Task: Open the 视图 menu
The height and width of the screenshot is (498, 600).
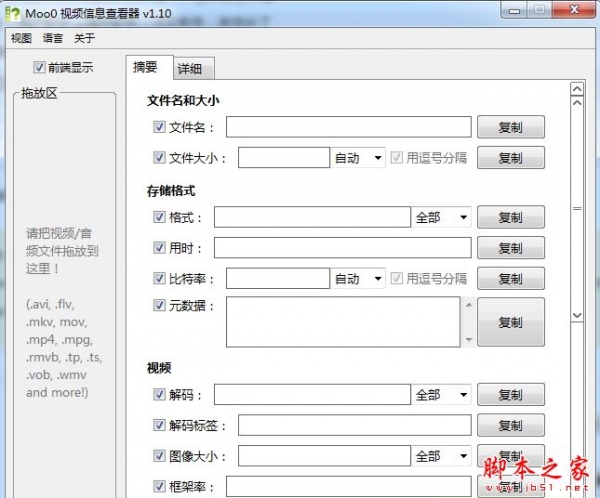Action: tap(21, 38)
